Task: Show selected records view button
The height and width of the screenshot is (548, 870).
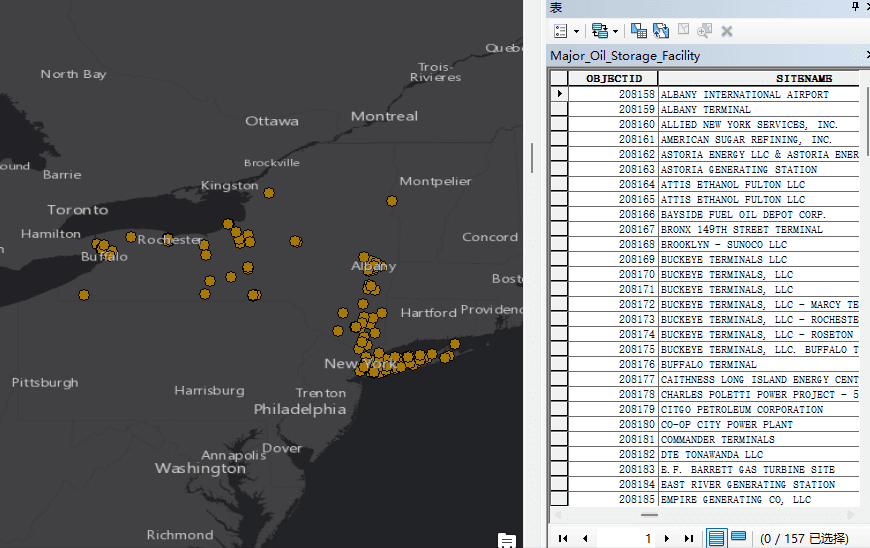Action: pyautogui.click(x=739, y=537)
